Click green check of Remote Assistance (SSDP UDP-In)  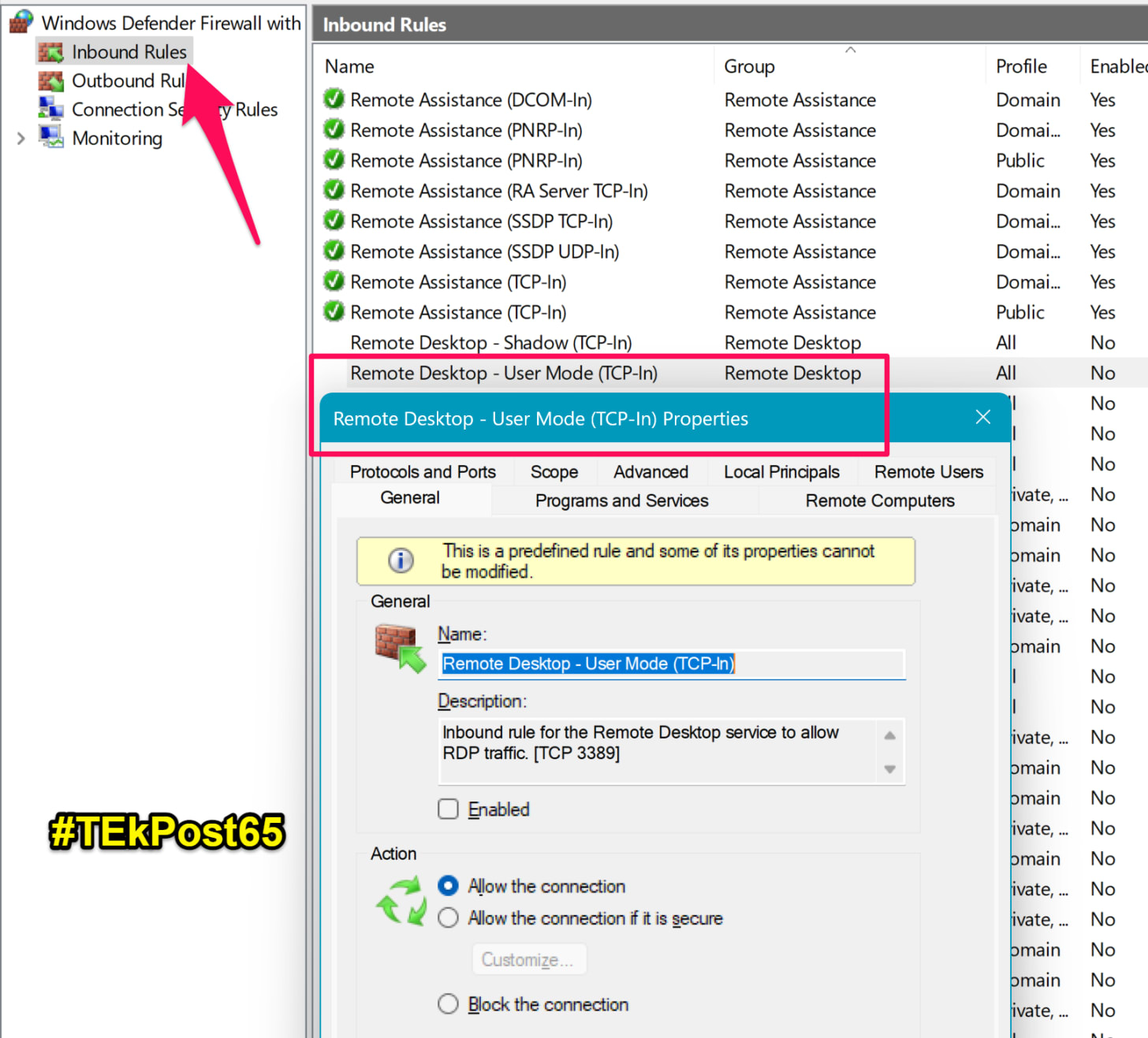coord(334,251)
